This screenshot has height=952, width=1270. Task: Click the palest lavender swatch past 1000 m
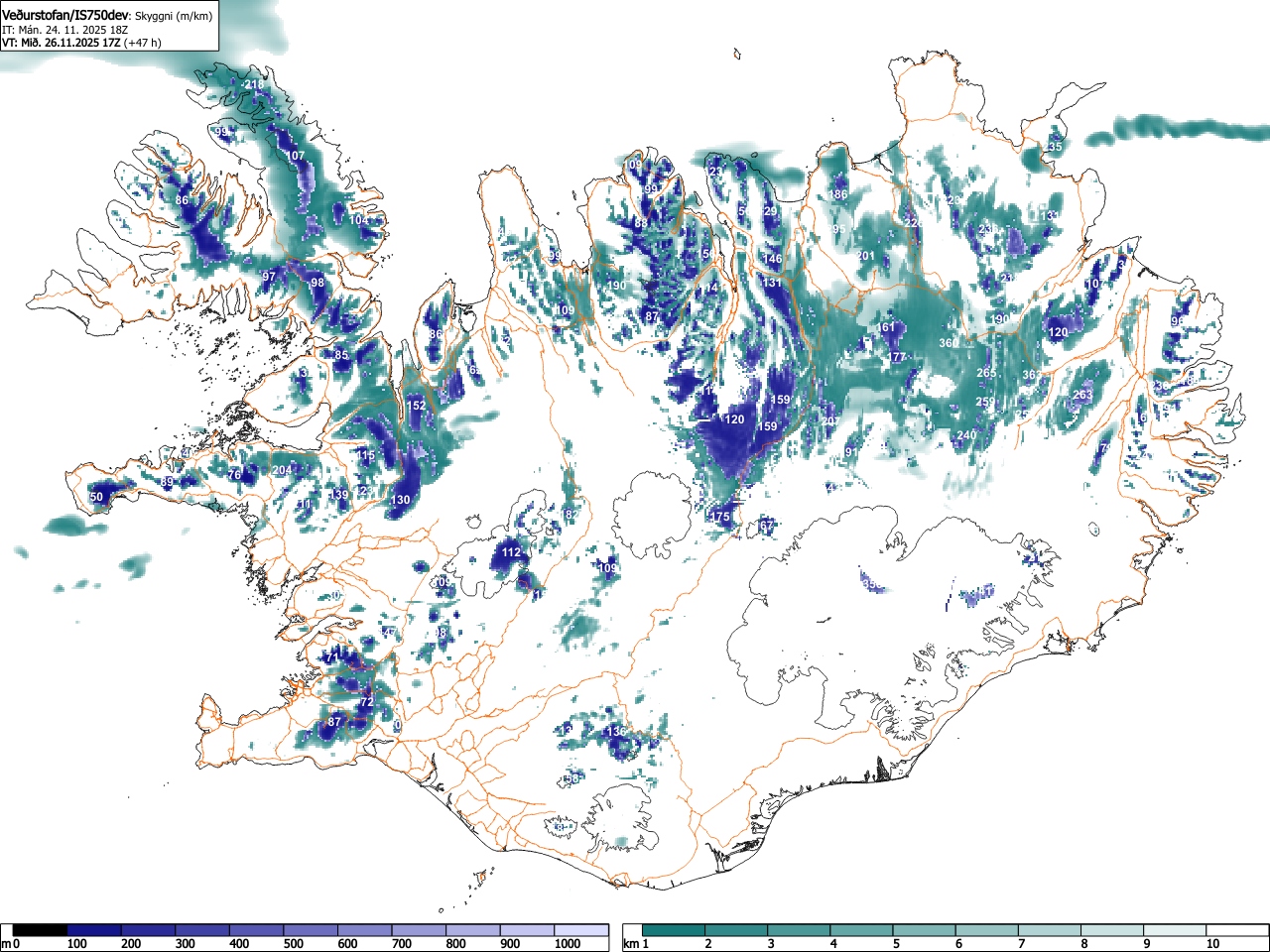pyautogui.click(x=581, y=930)
